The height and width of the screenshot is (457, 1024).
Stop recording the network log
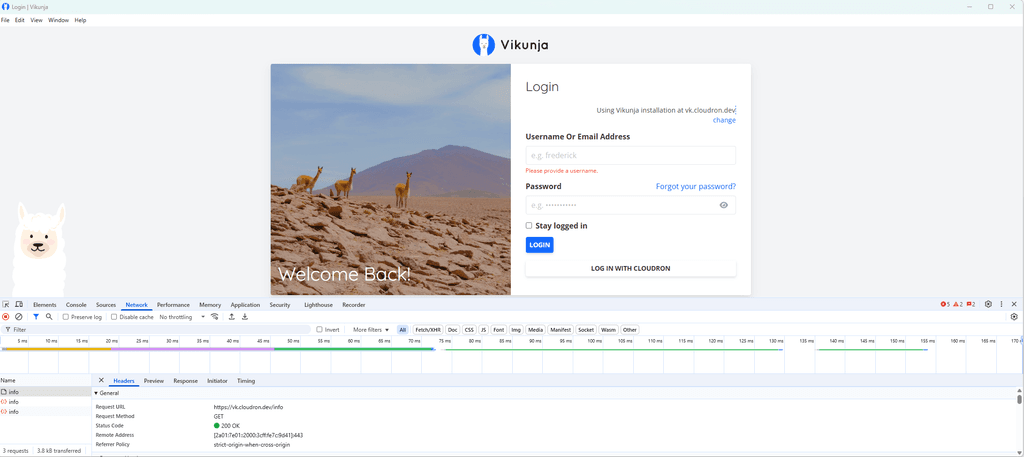pyautogui.click(x=6, y=317)
